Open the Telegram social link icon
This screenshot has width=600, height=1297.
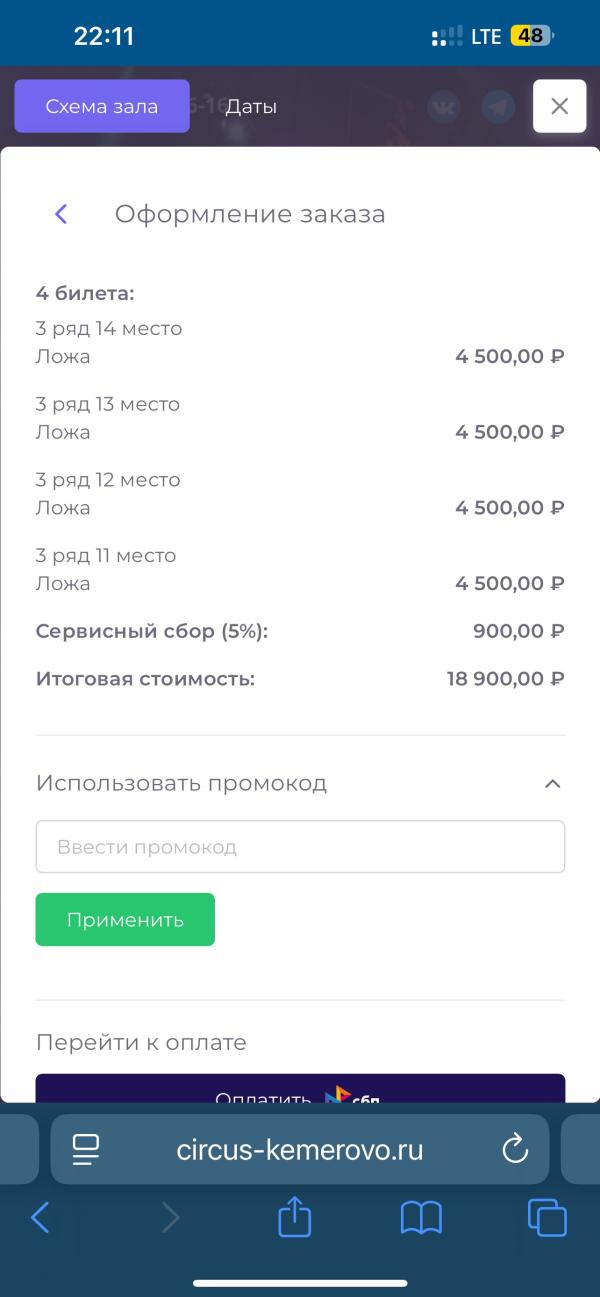tap(497, 106)
